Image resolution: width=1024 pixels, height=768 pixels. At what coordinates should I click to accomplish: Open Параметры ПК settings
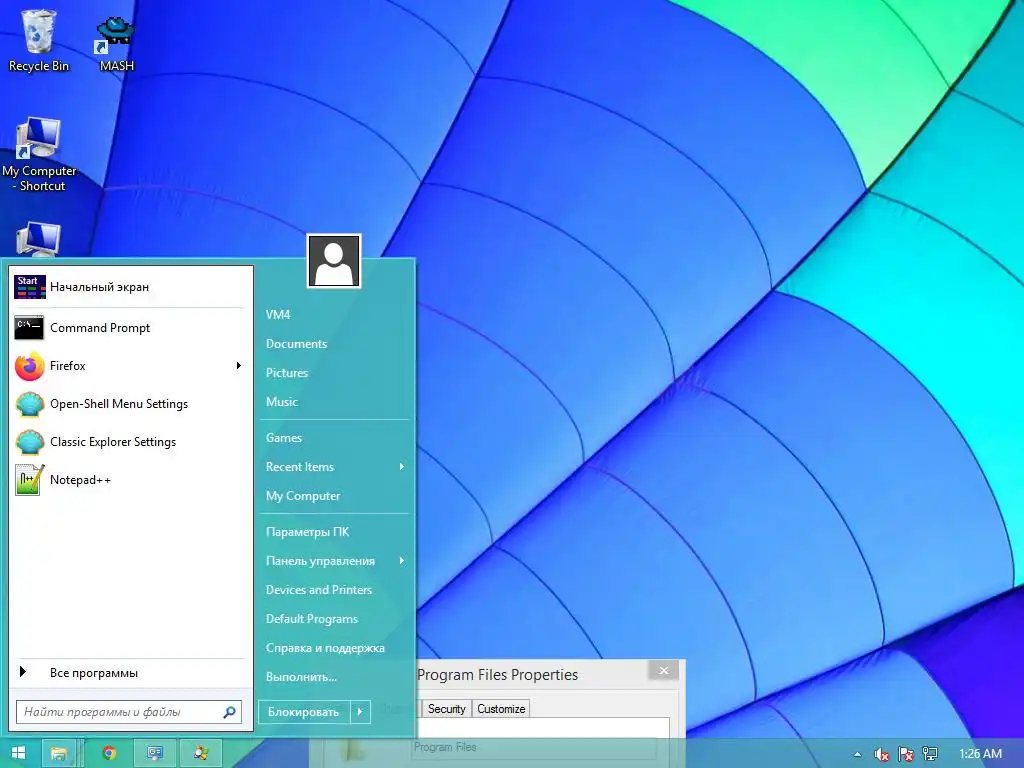point(308,532)
